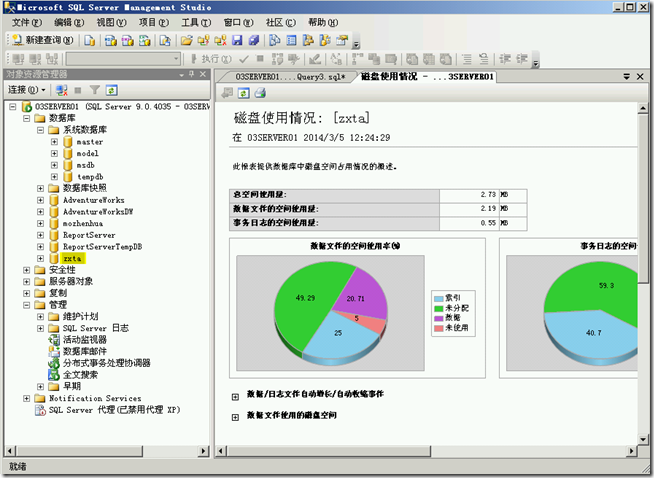This screenshot has width=654, height=478.
Task: Expand 数据/日志文件自动增长/自动收缩事件 section
Action: [x=235, y=397]
